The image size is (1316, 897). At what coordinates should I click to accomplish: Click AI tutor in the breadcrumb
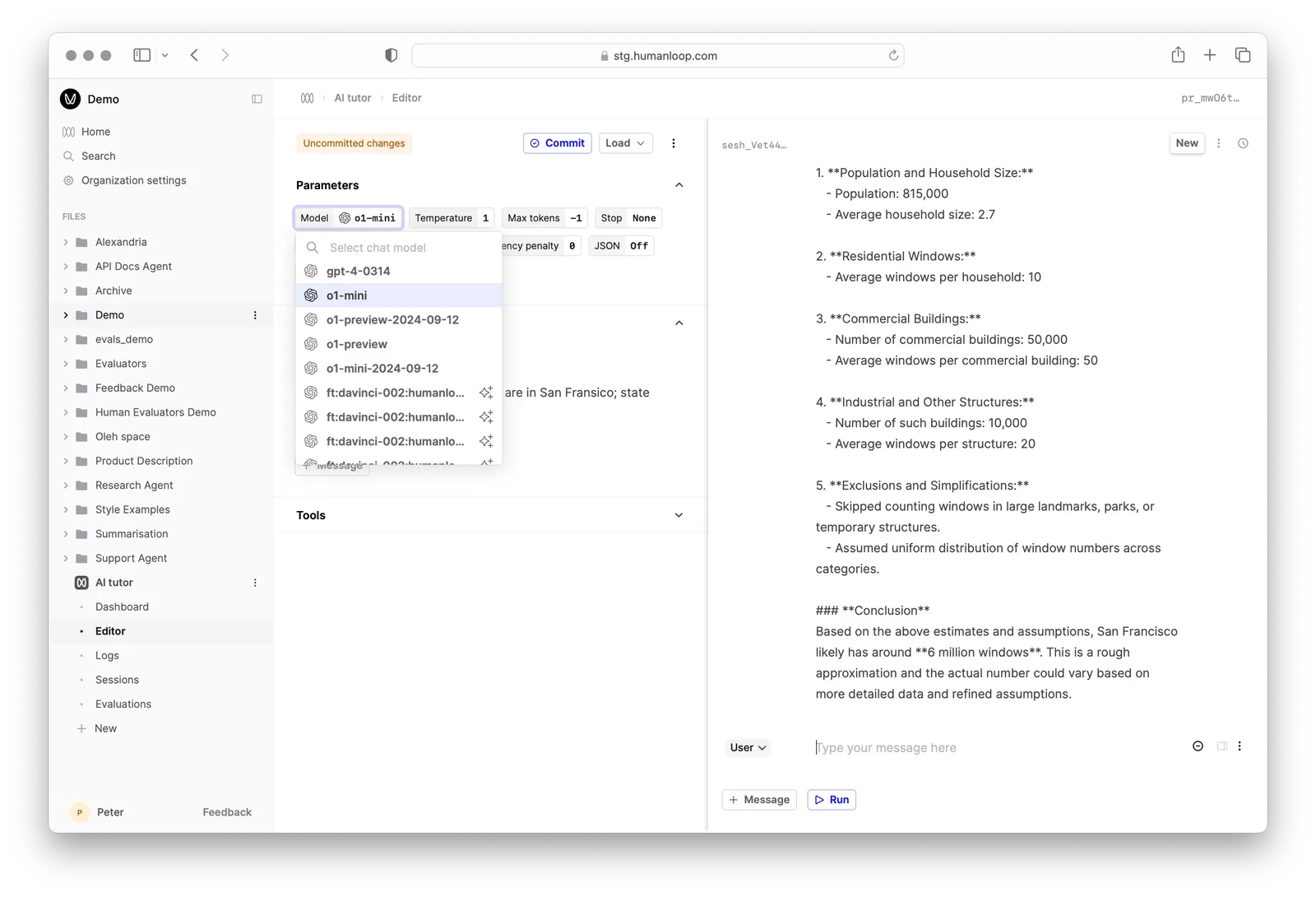coord(353,98)
